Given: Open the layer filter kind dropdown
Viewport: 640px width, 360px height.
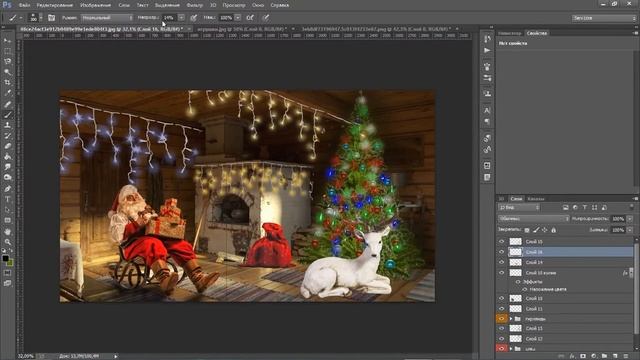Looking at the screenshot, I should (x=519, y=207).
